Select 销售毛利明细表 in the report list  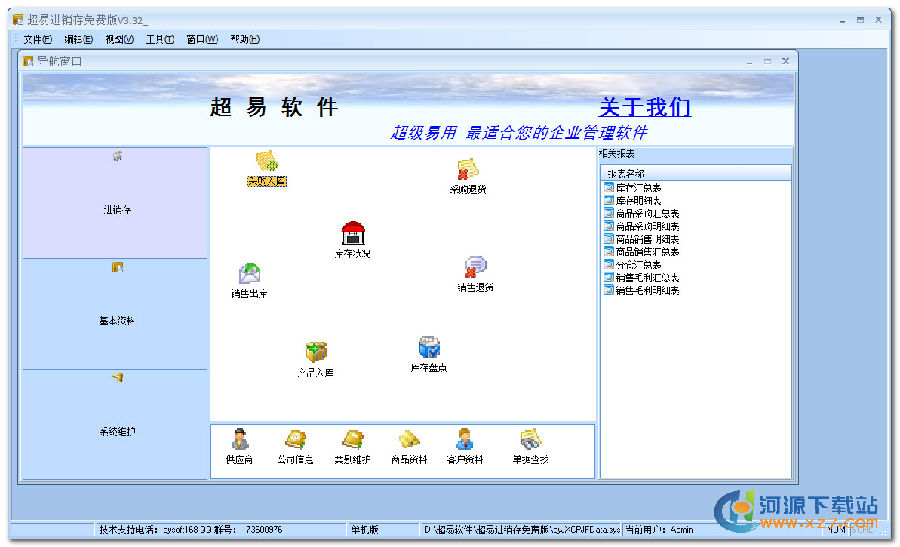pyautogui.click(x=647, y=290)
